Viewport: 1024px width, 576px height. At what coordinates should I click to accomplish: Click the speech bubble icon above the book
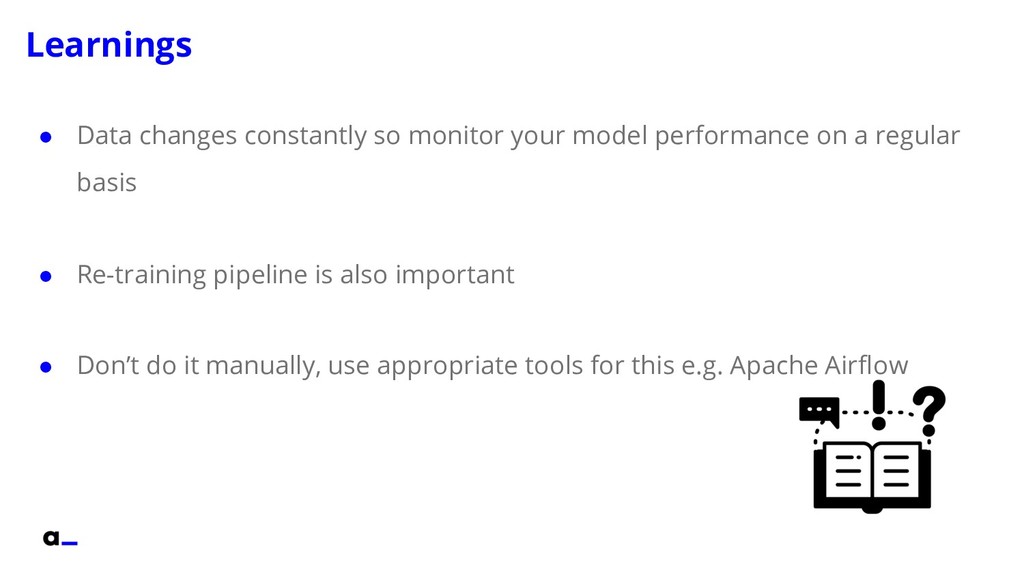[x=819, y=413]
